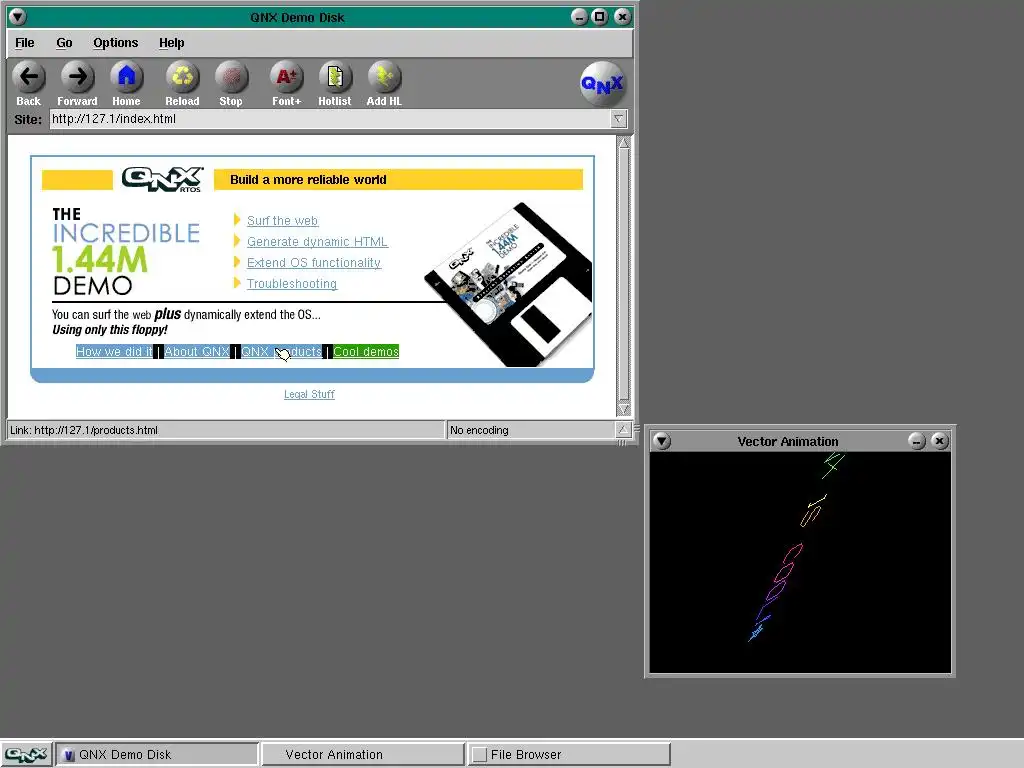
Task: Switch to QNX Demo Disk taskbar button
Action: point(157,754)
